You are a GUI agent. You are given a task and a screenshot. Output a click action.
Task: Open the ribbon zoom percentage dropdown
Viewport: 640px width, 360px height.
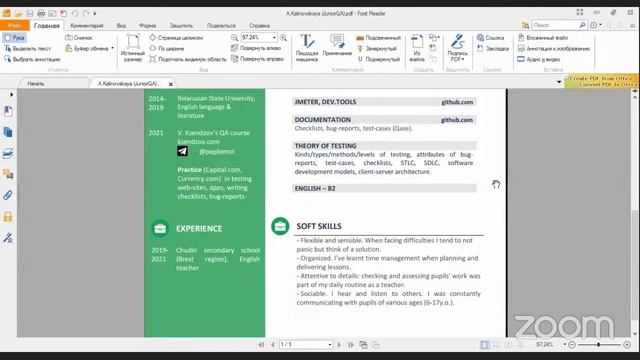pos(274,38)
